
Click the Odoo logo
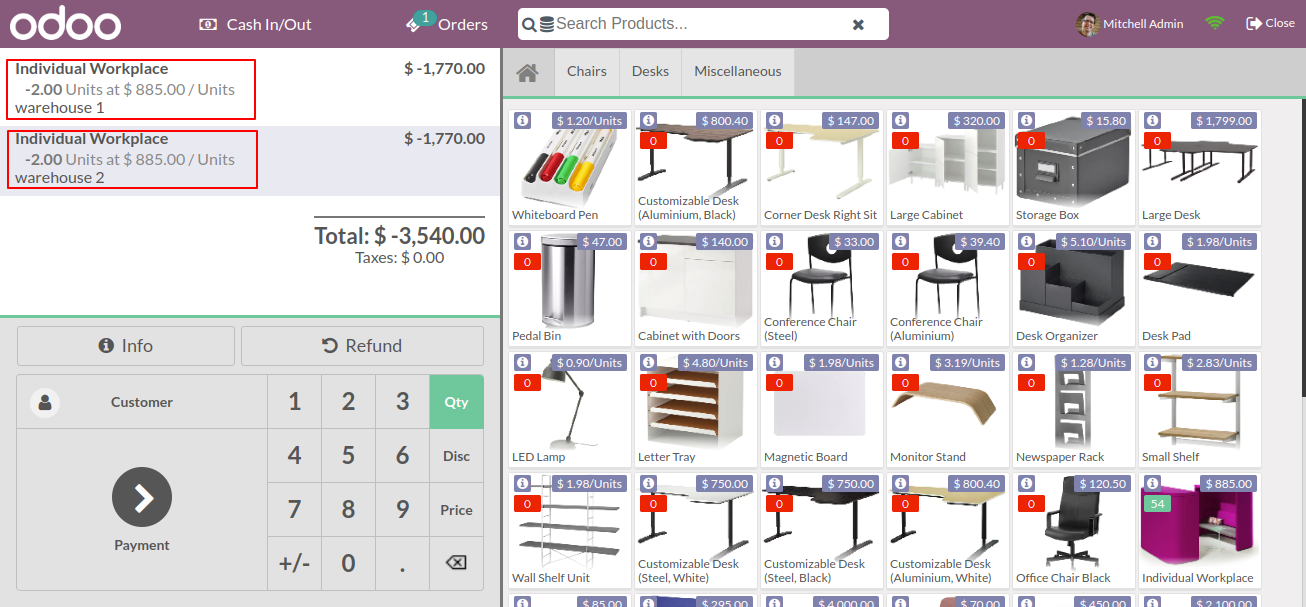[x=65, y=24]
